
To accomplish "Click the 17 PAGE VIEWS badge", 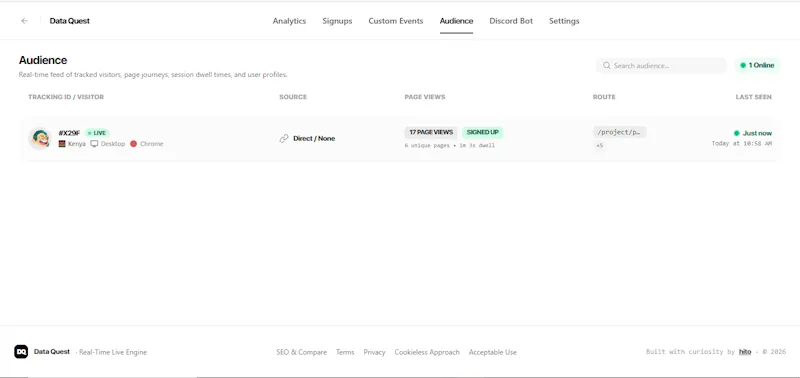I will click(x=431, y=132).
